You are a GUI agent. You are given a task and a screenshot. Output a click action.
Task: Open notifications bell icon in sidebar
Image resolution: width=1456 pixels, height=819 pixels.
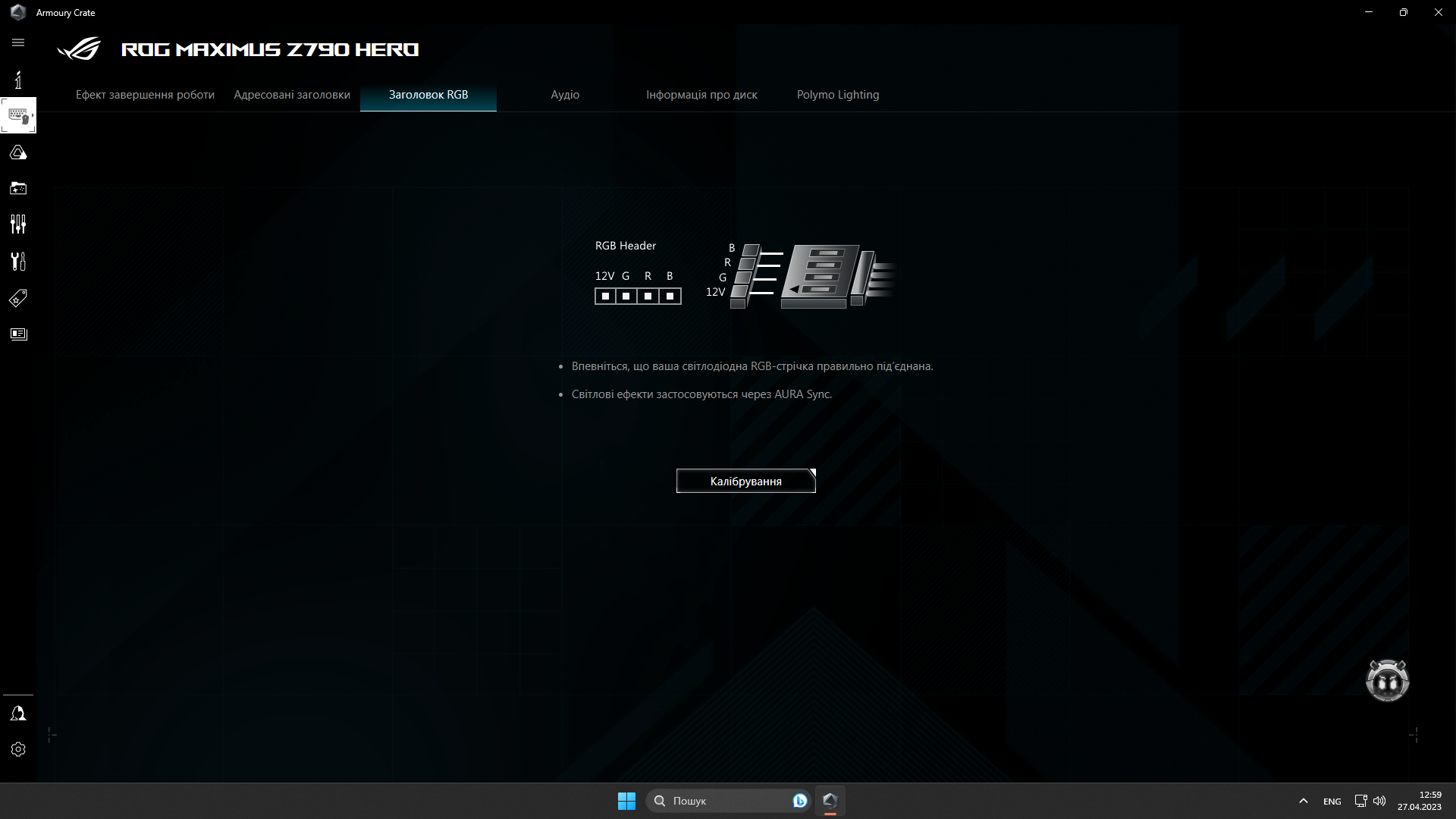pos(18,714)
